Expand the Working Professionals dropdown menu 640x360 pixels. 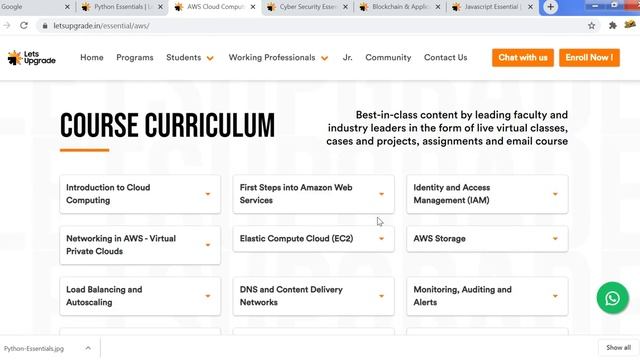(278, 58)
